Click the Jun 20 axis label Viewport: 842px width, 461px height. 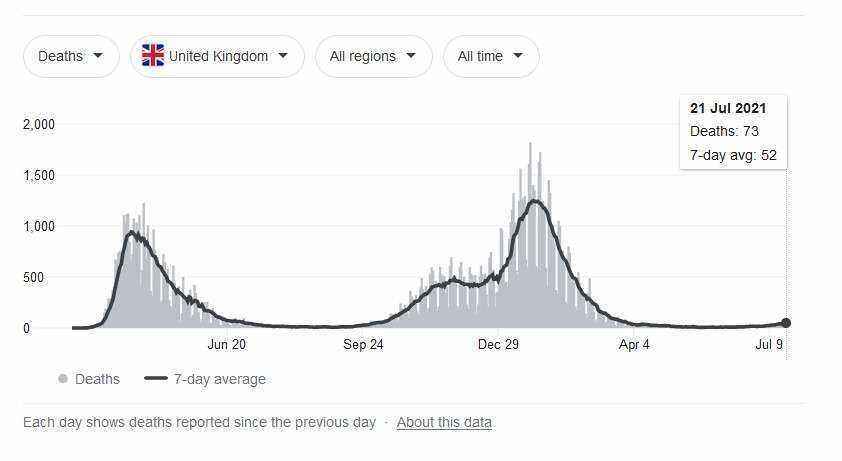[x=227, y=344]
